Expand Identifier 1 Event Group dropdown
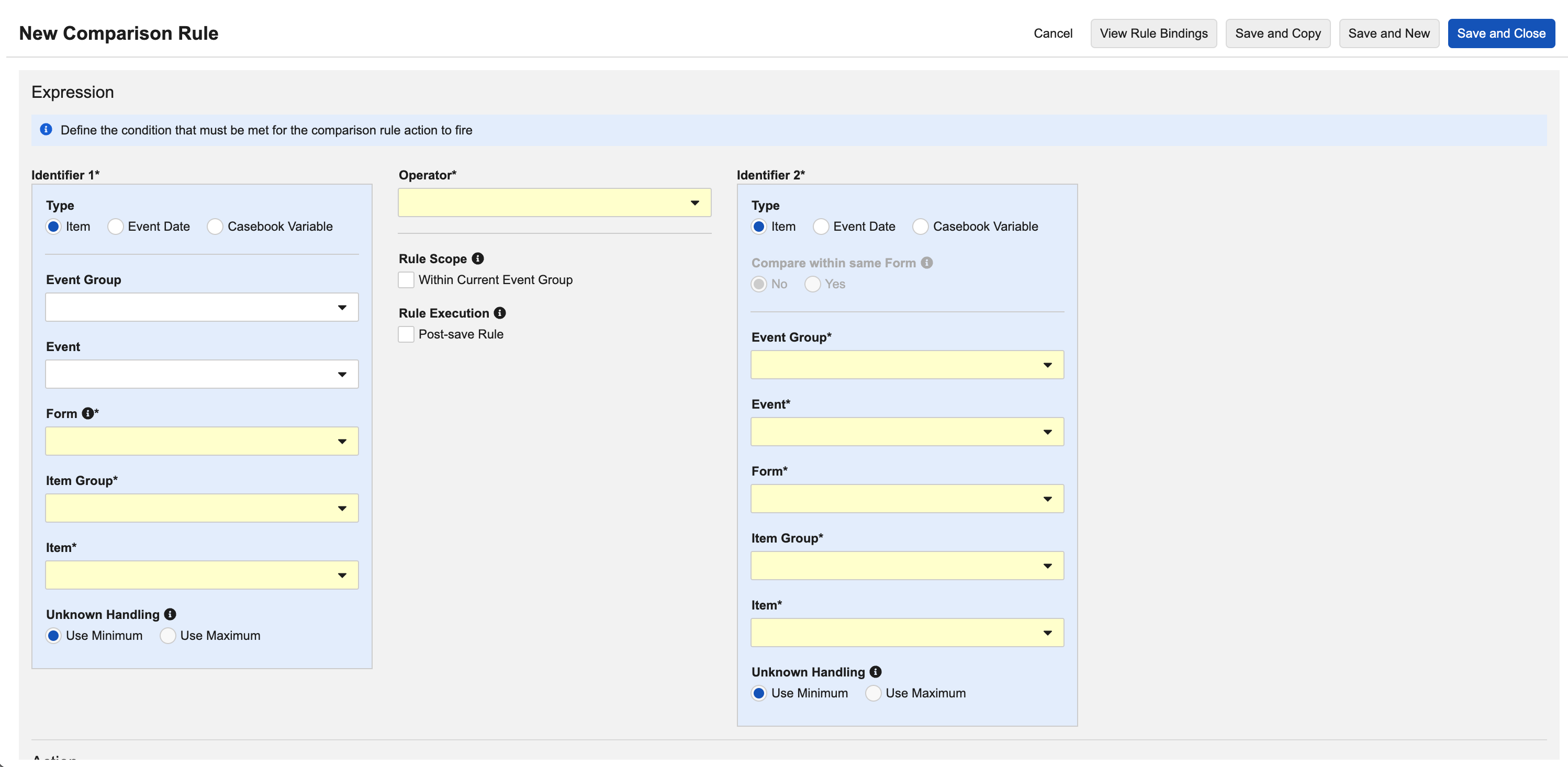The image size is (1568, 767). (201, 308)
